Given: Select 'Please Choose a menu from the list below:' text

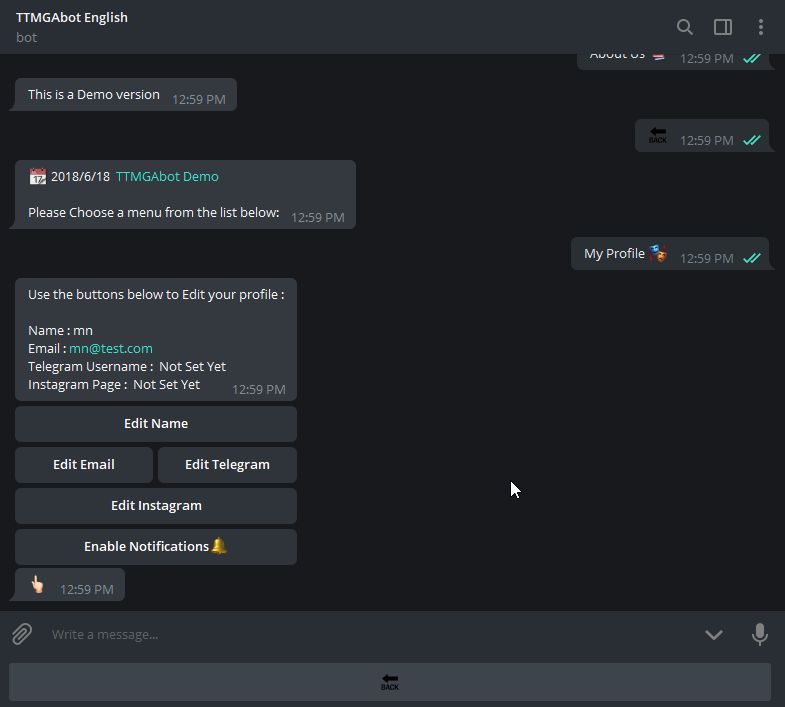Looking at the screenshot, I should point(154,213).
